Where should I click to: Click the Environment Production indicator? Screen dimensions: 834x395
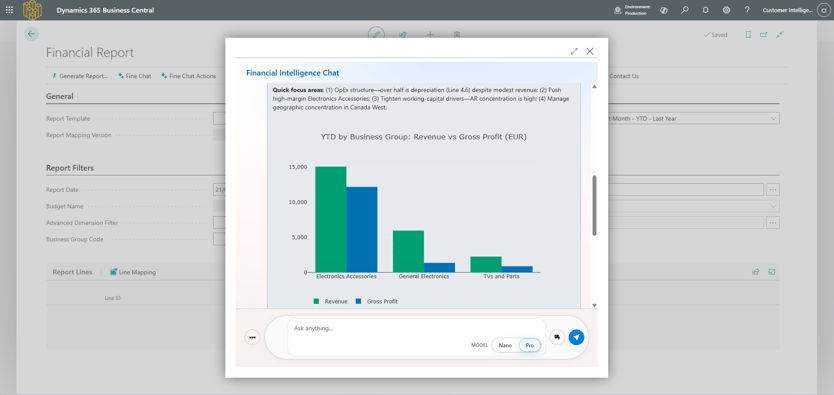click(632, 10)
